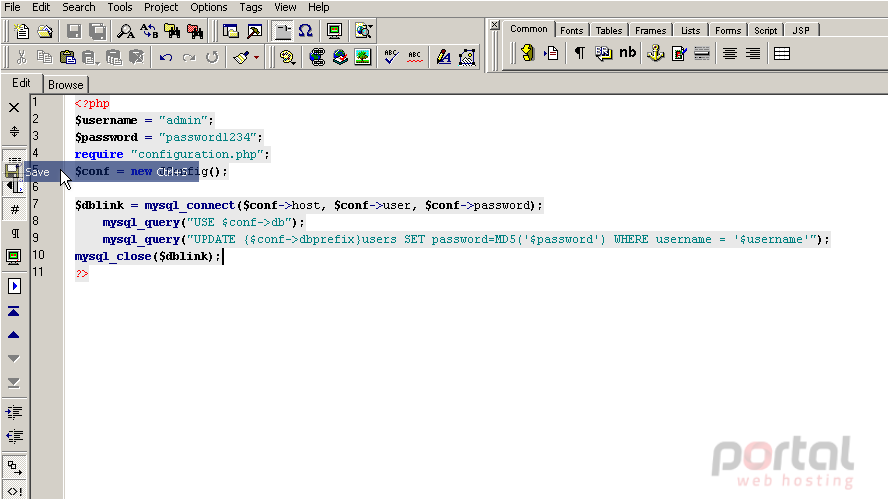Toggle the Results window hammer icon
This screenshot has height=500, width=889.
coord(255,31)
